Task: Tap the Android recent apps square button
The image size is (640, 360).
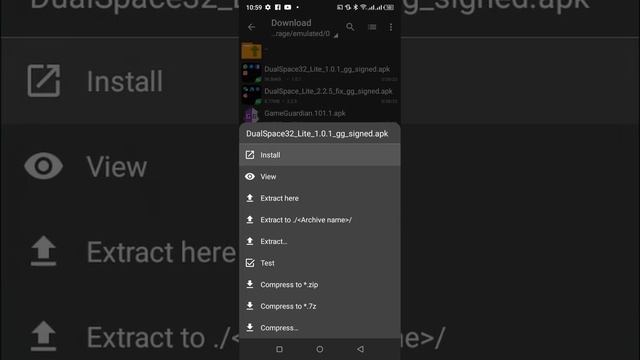Action: click(x=279, y=349)
